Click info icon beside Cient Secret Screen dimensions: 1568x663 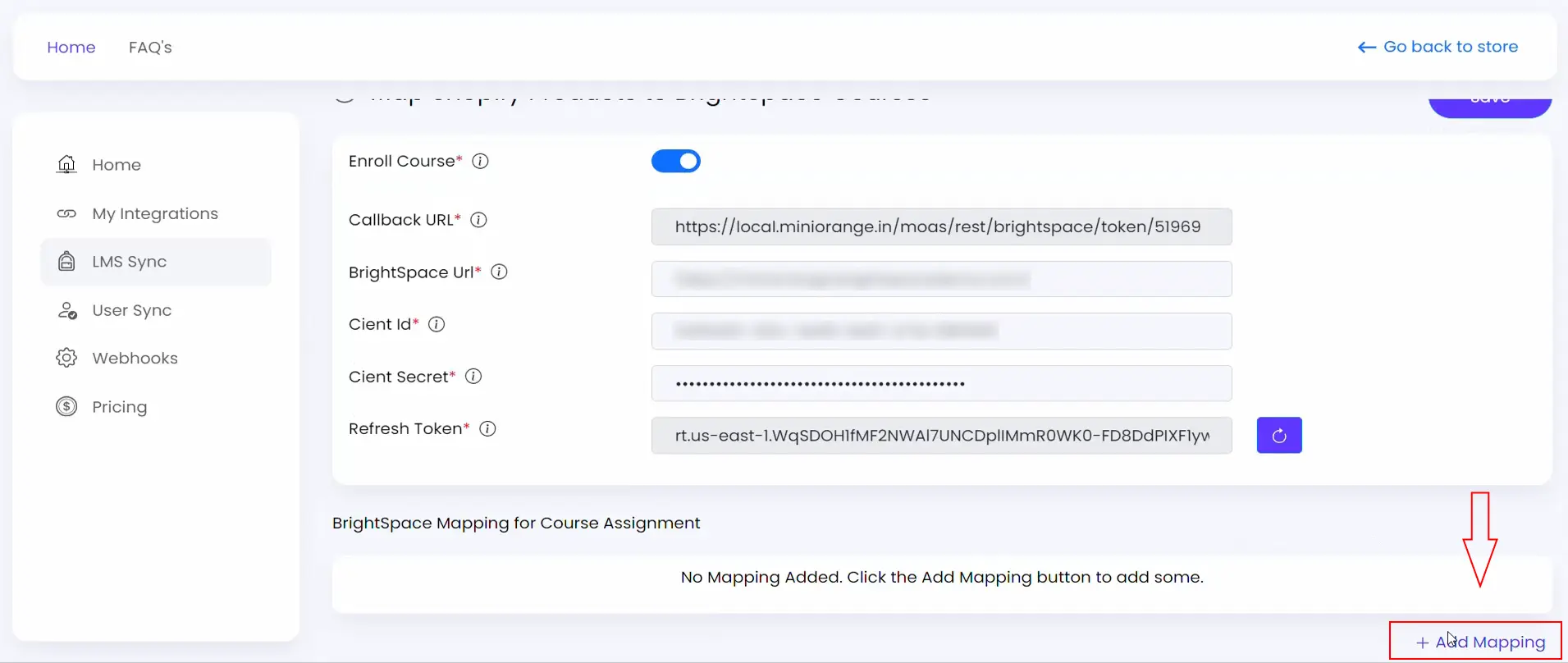(473, 376)
